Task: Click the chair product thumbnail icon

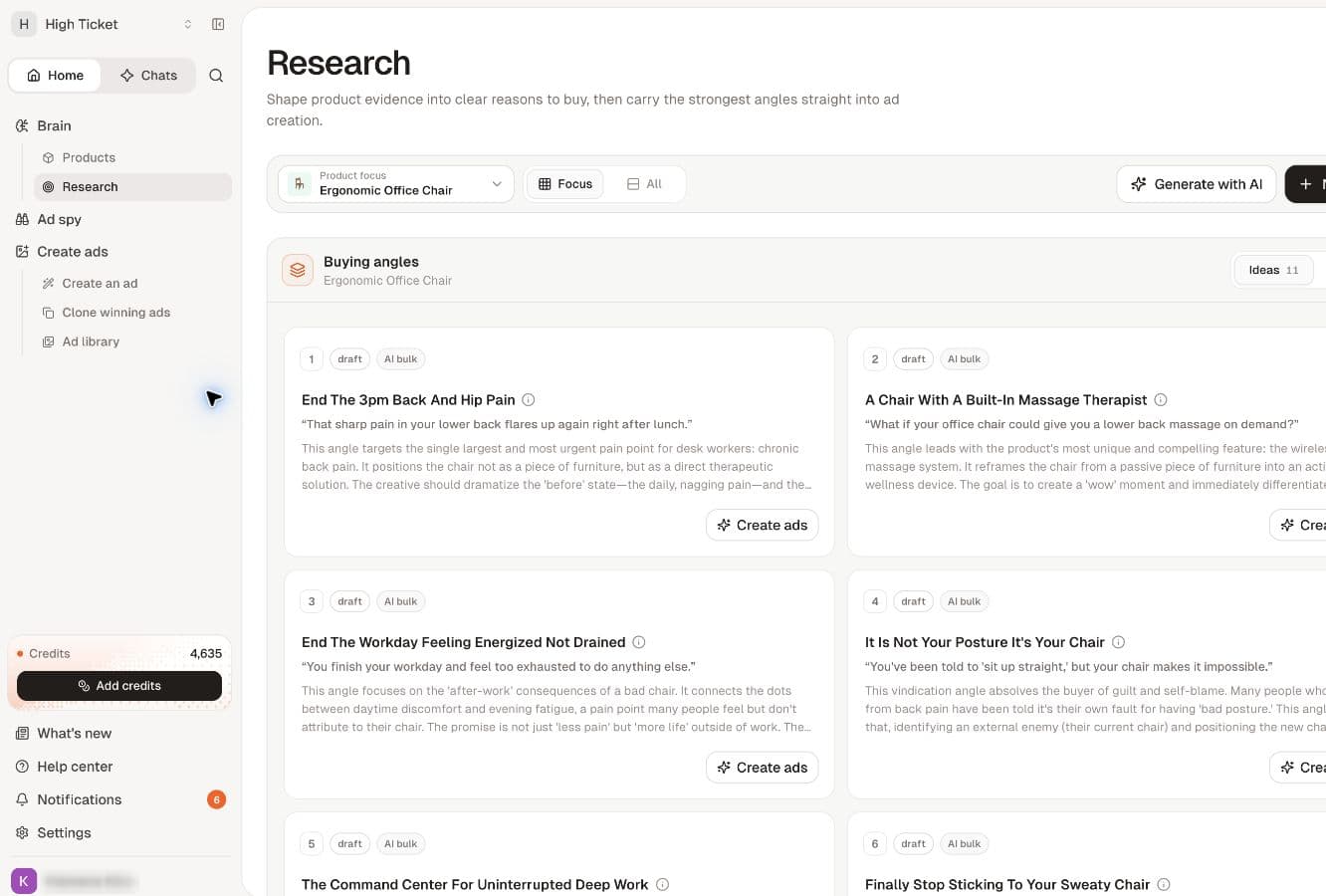Action: point(299,184)
